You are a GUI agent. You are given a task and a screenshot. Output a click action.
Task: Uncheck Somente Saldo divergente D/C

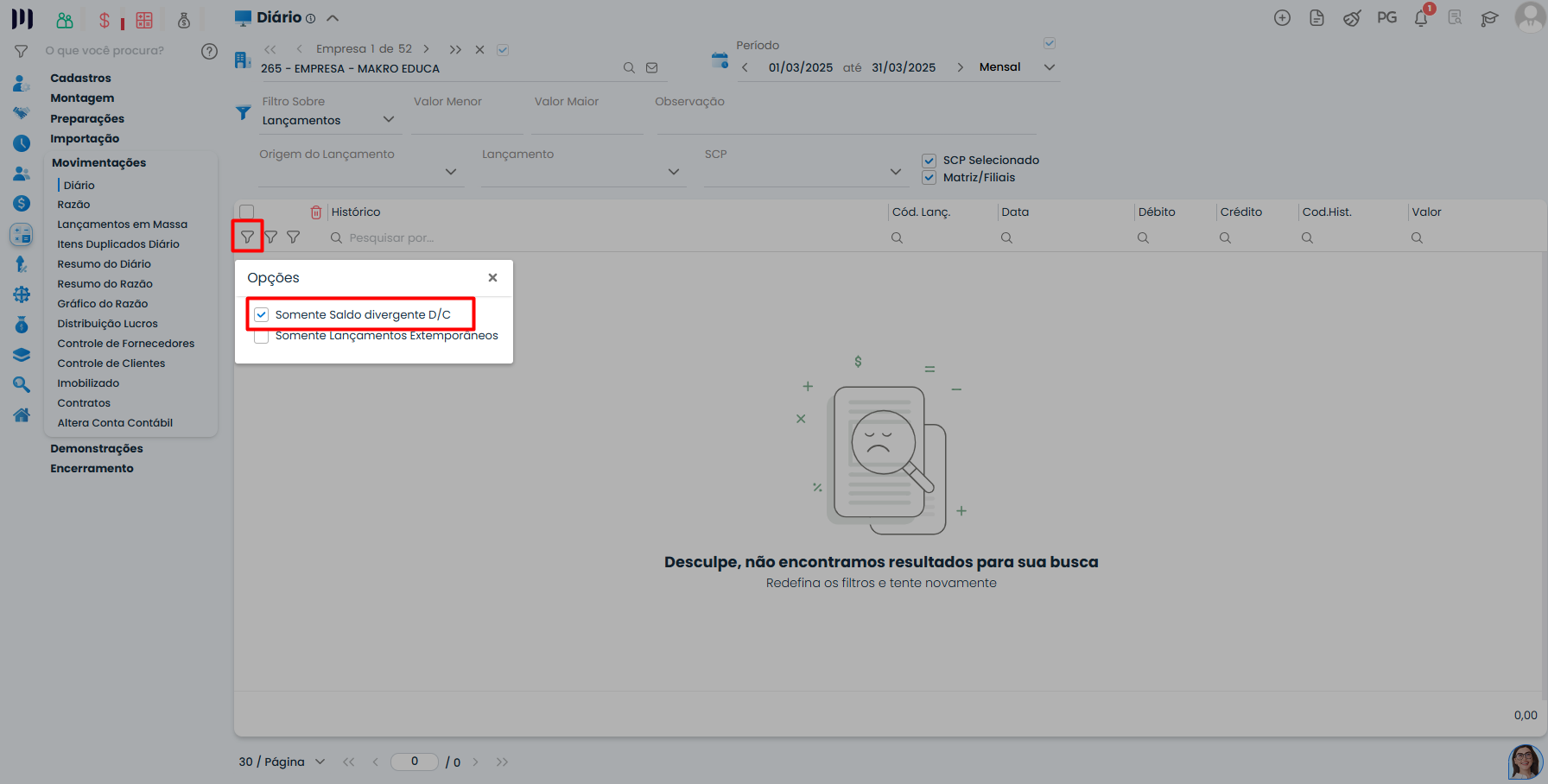pos(262,315)
